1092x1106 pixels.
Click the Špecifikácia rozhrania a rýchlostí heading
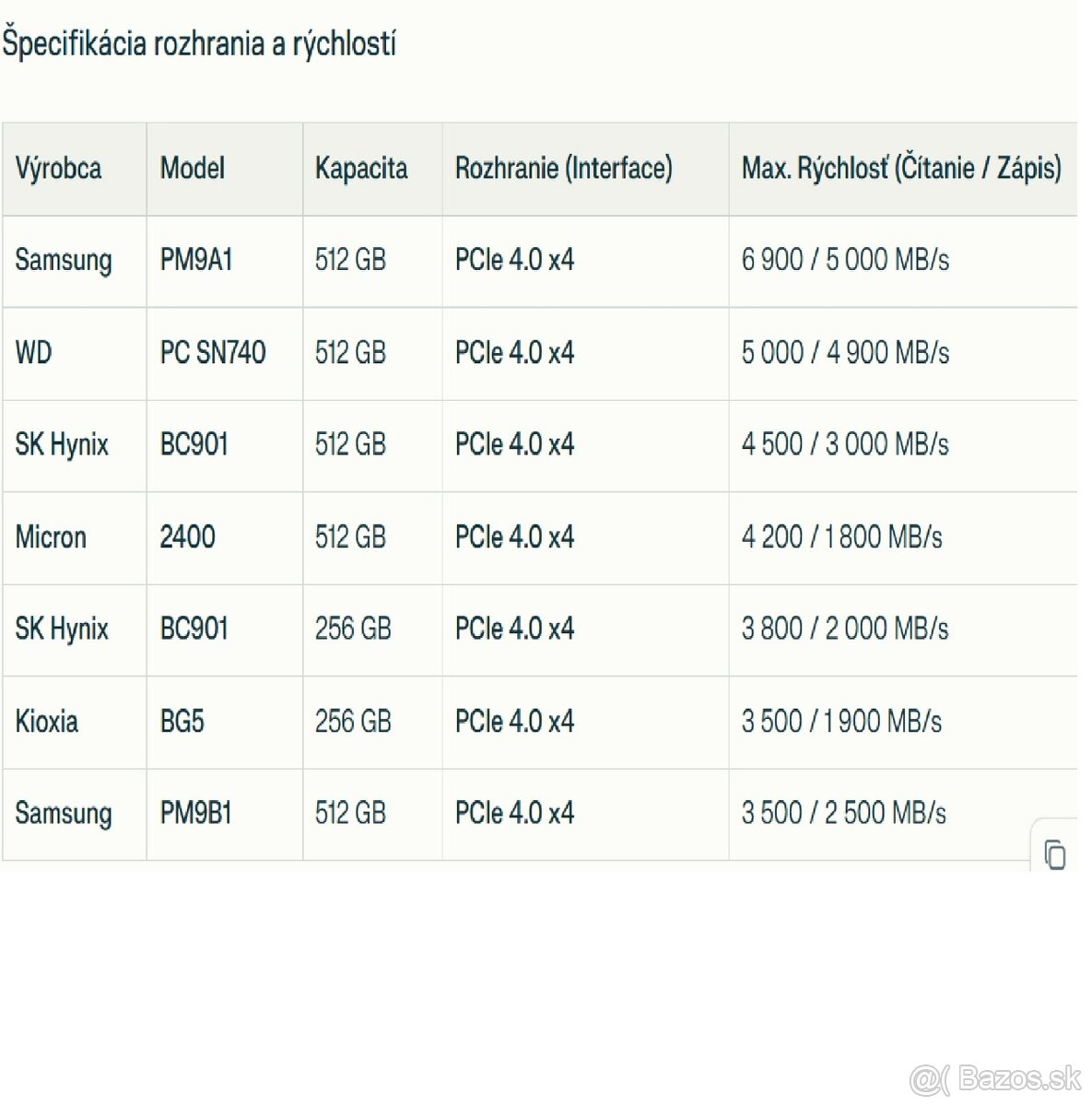199,44
